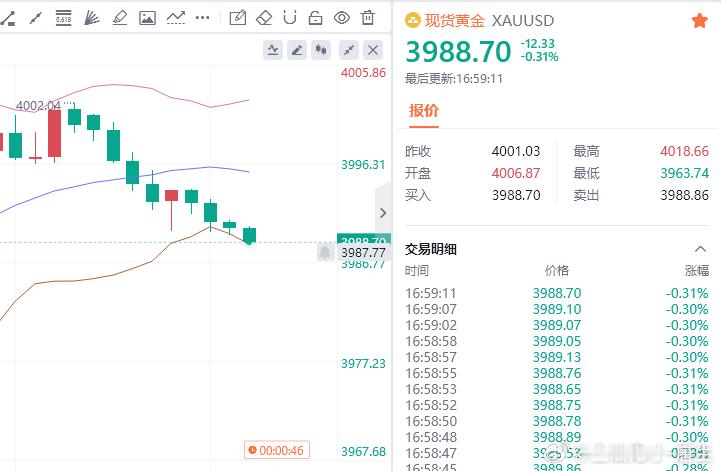Toggle drawings visibility eye icon

tap(342, 18)
